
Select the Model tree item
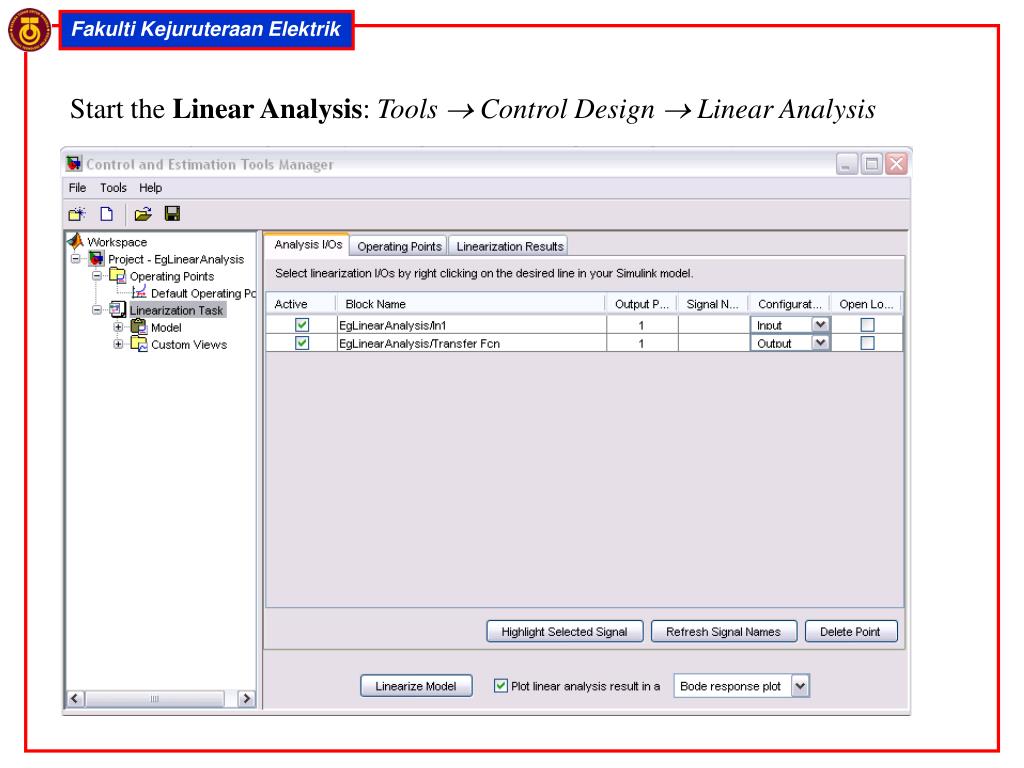166,327
